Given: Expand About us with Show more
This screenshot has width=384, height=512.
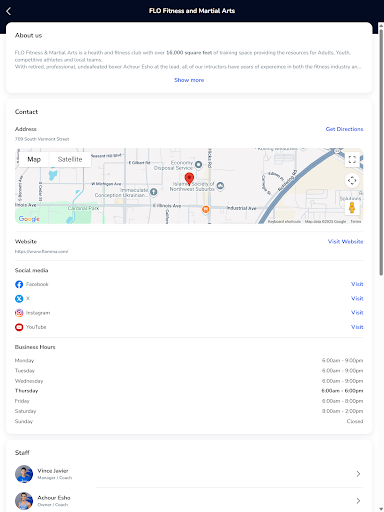Looking at the screenshot, I should pyautogui.click(x=189, y=80).
